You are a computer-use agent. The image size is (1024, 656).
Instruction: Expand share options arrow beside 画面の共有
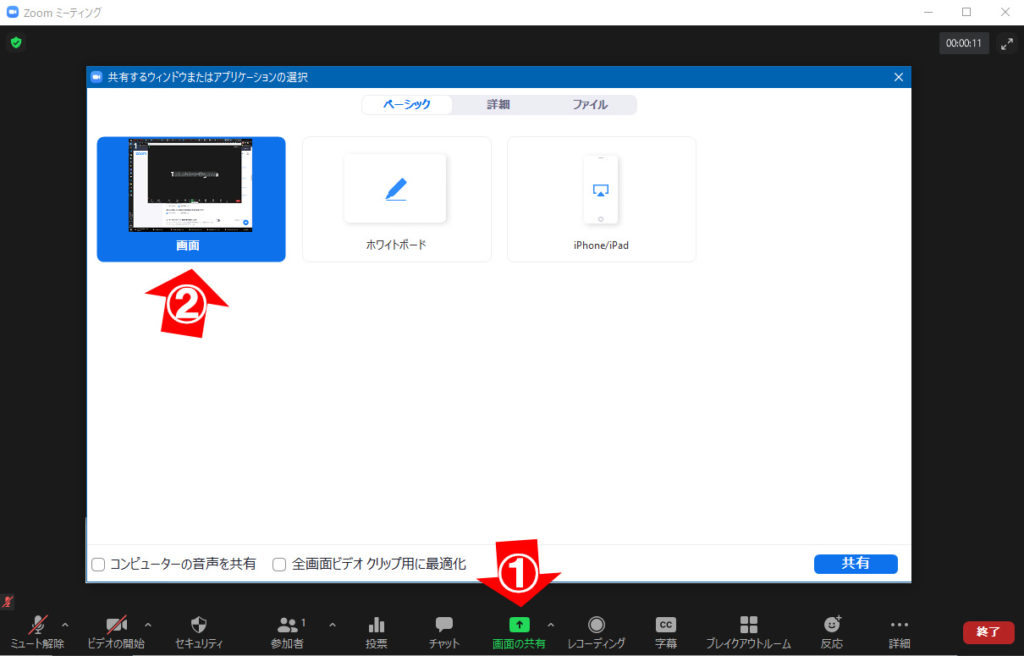click(550, 625)
